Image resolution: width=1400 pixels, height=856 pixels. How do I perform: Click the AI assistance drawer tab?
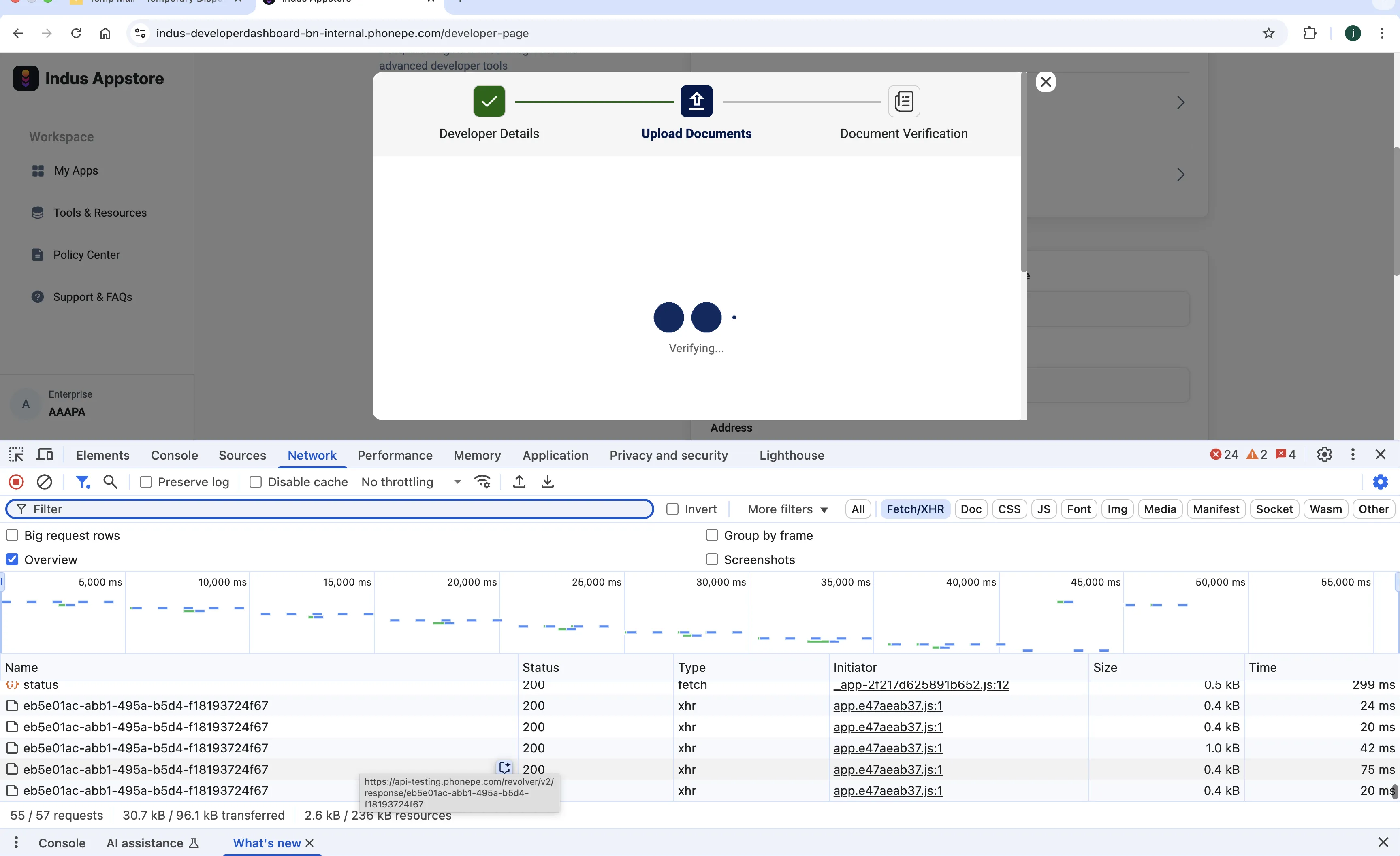point(153,843)
